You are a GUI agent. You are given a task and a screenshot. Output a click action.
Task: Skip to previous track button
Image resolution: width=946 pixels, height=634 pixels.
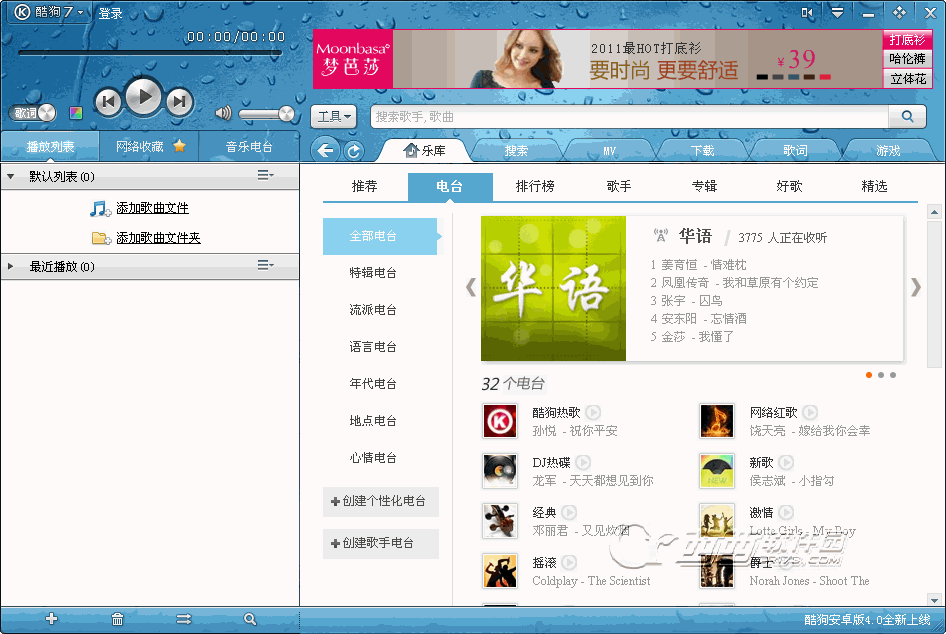click(109, 101)
